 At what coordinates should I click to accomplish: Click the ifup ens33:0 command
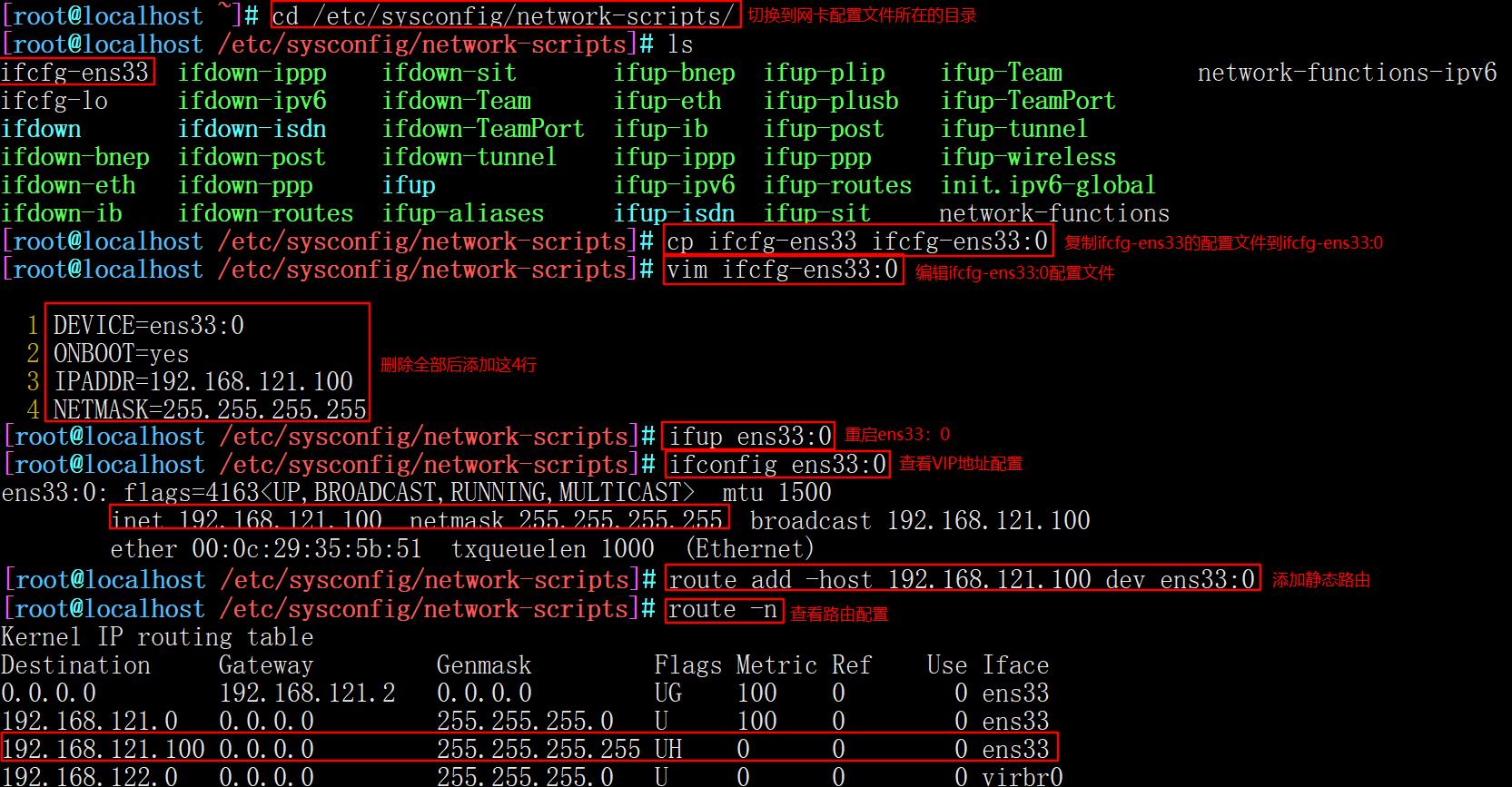coord(750,437)
